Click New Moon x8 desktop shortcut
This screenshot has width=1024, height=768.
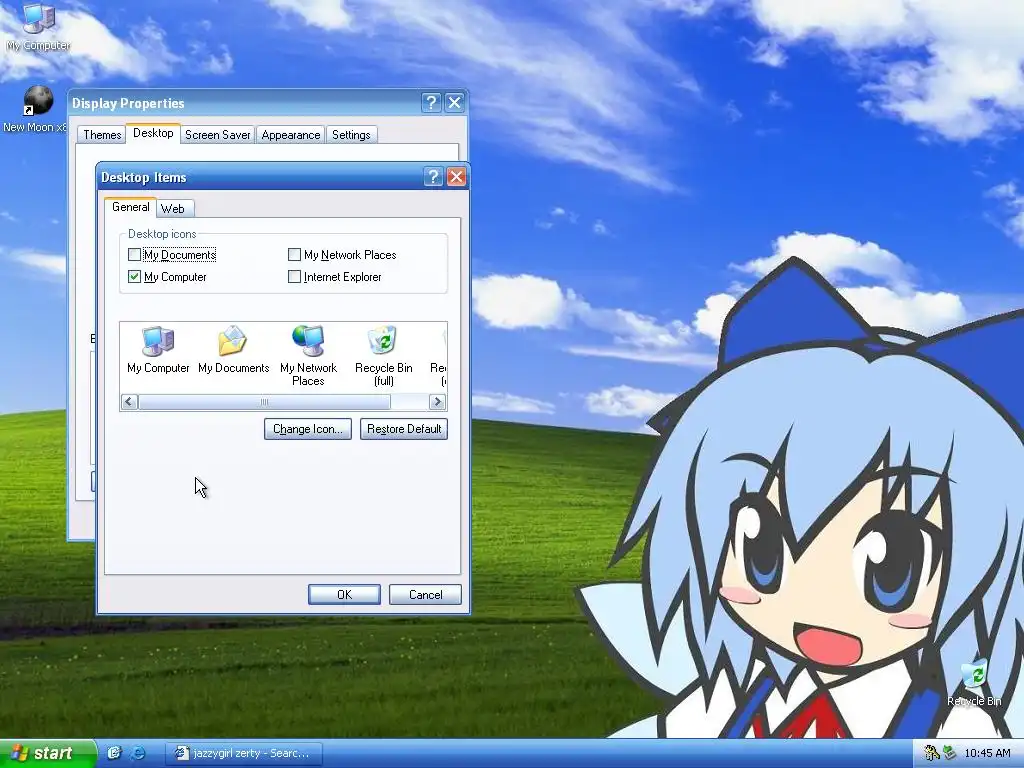point(35,110)
